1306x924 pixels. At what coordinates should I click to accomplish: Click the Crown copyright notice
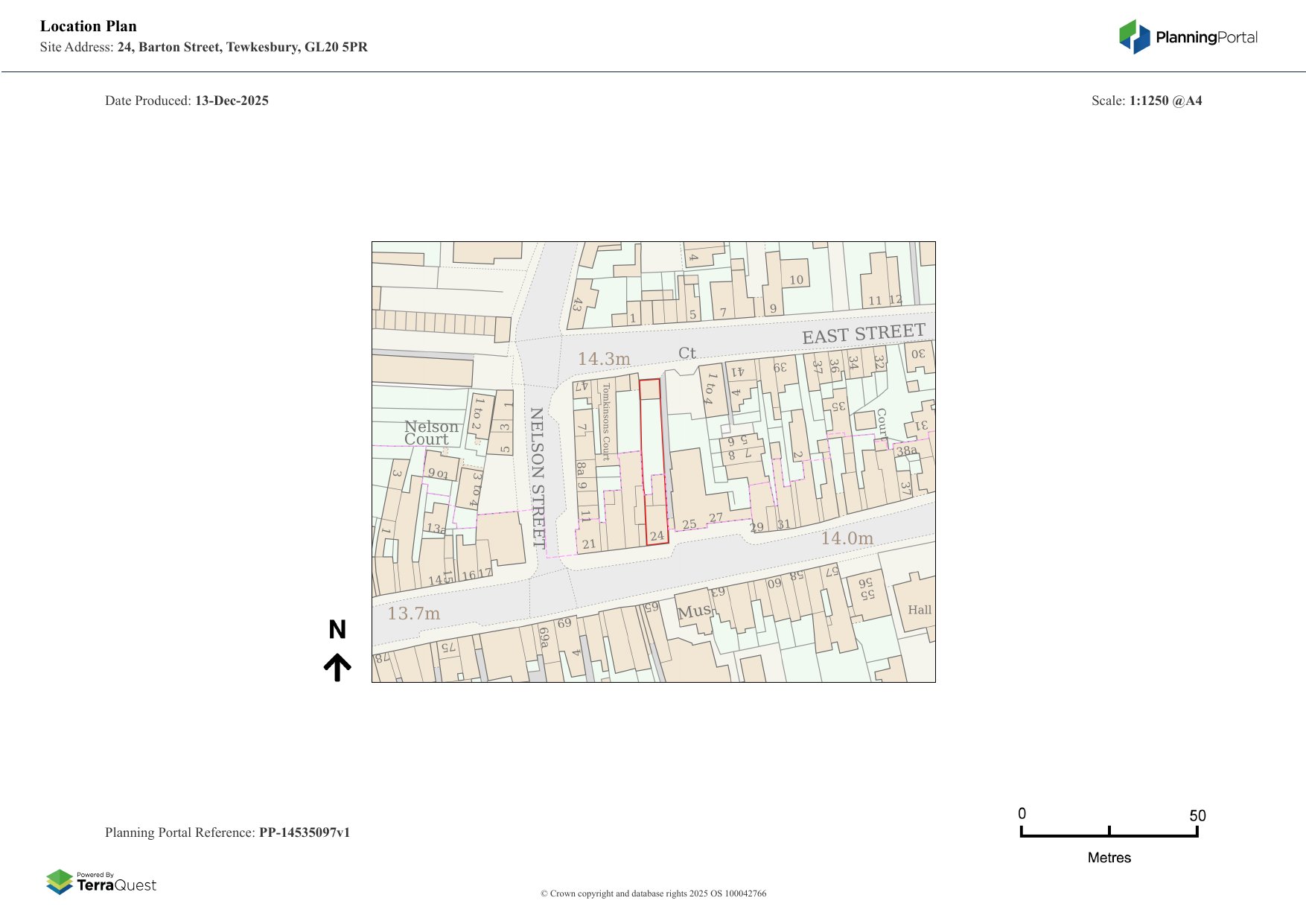tap(653, 893)
